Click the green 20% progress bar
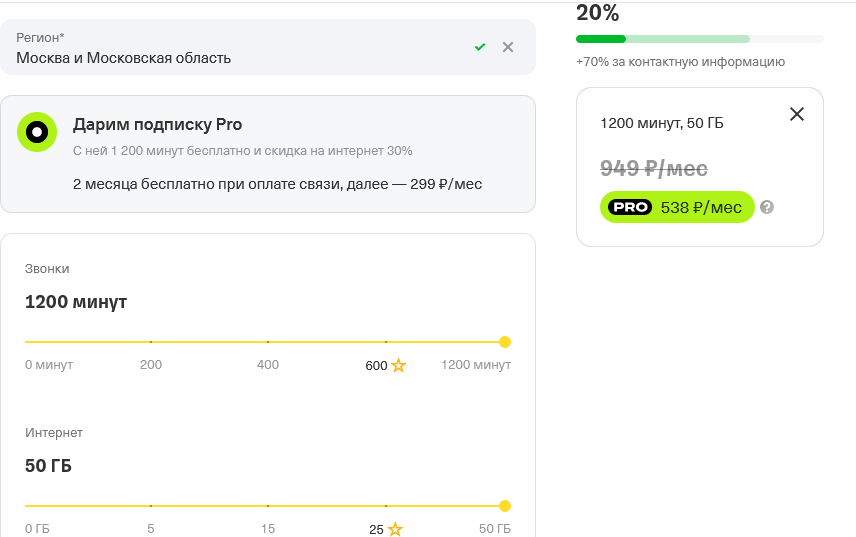 (601, 39)
